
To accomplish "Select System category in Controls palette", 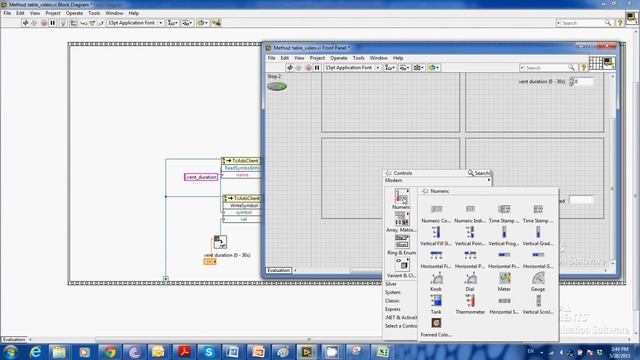I will click(392, 292).
